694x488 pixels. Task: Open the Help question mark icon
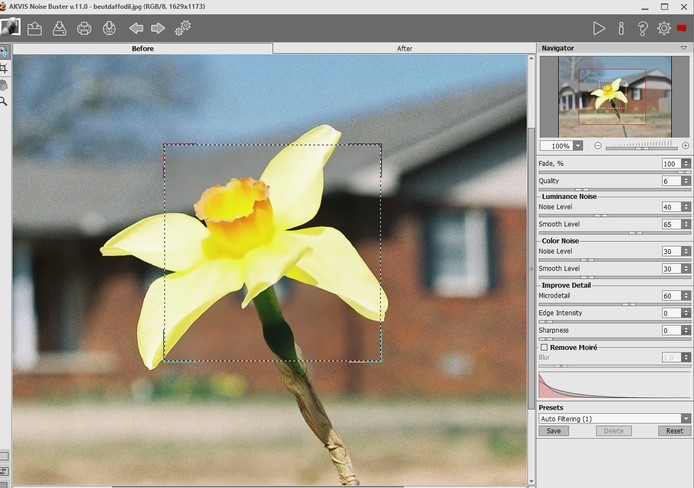642,28
